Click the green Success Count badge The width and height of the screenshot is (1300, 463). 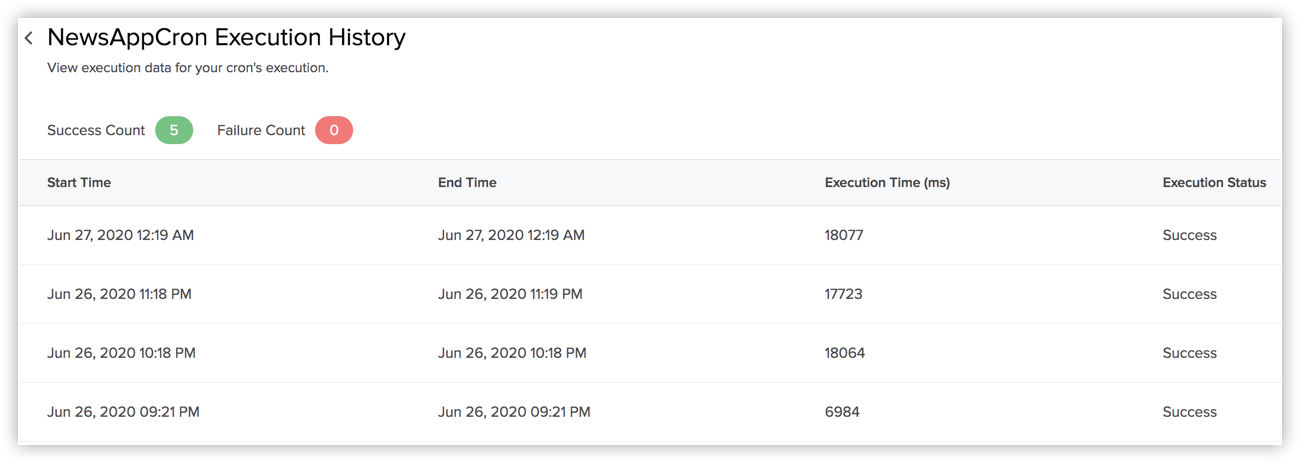click(x=174, y=130)
